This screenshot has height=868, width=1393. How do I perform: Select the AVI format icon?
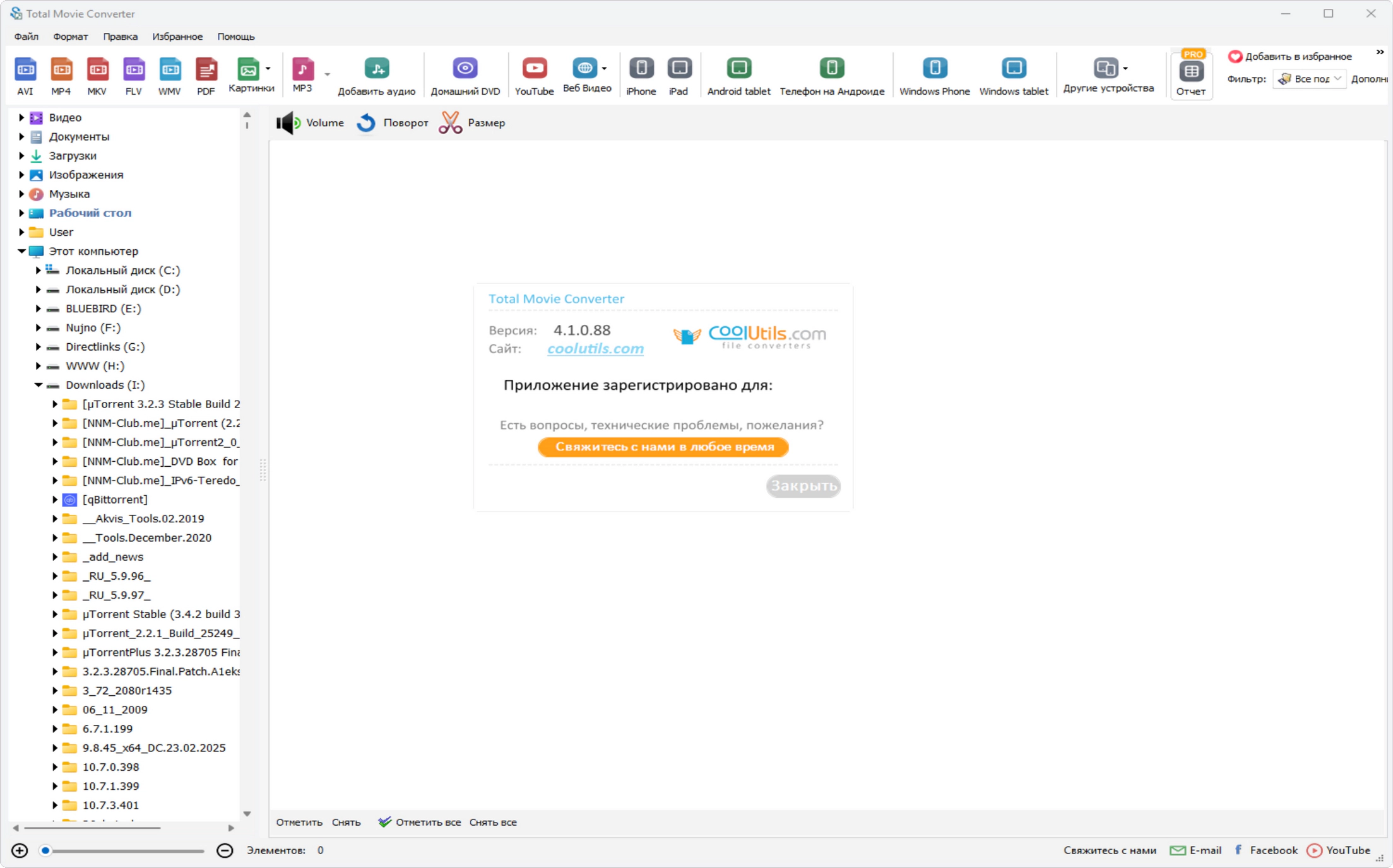tap(25, 76)
